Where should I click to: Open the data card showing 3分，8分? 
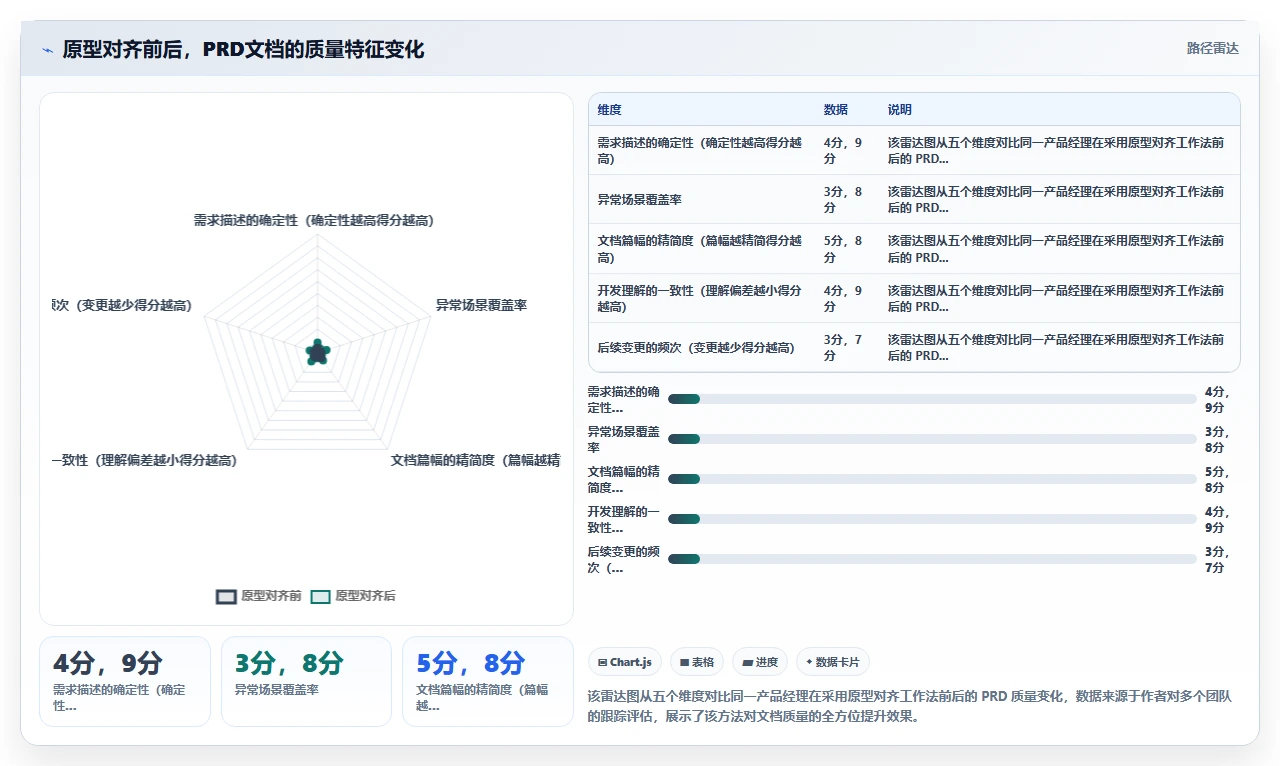point(306,681)
